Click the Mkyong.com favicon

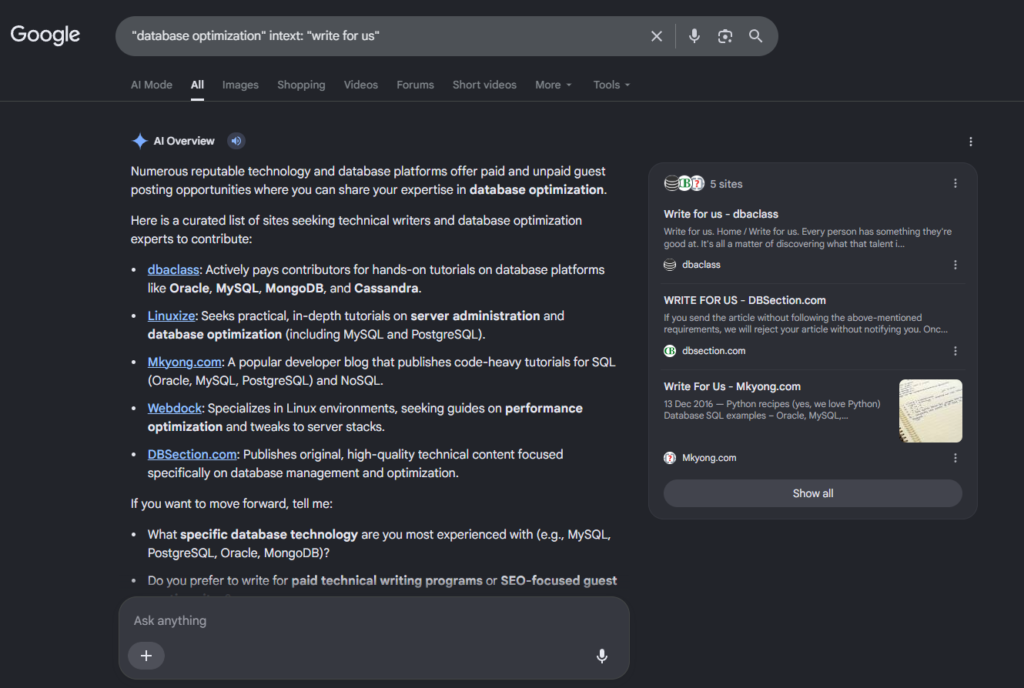[669, 458]
